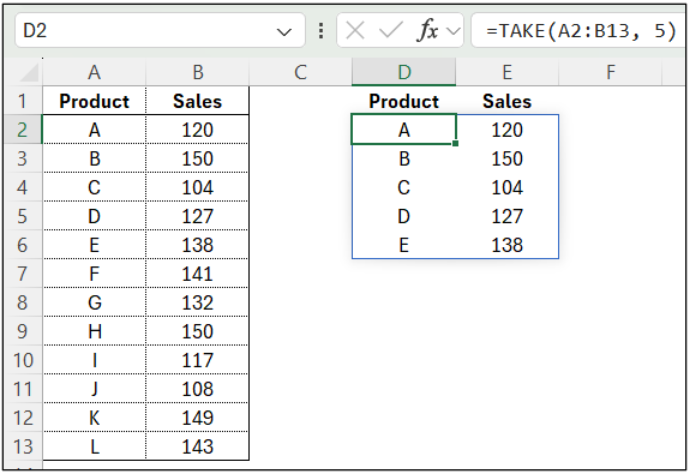Screen dimensions: 693x474
Task: Click cell A13 containing product L
Action: click(94, 447)
